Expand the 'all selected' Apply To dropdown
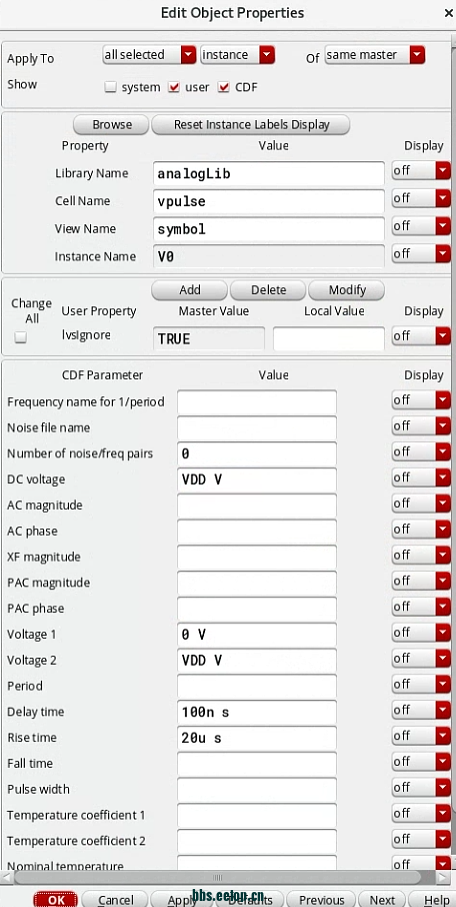The height and width of the screenshot is (907, 456). tap(149, 55)
